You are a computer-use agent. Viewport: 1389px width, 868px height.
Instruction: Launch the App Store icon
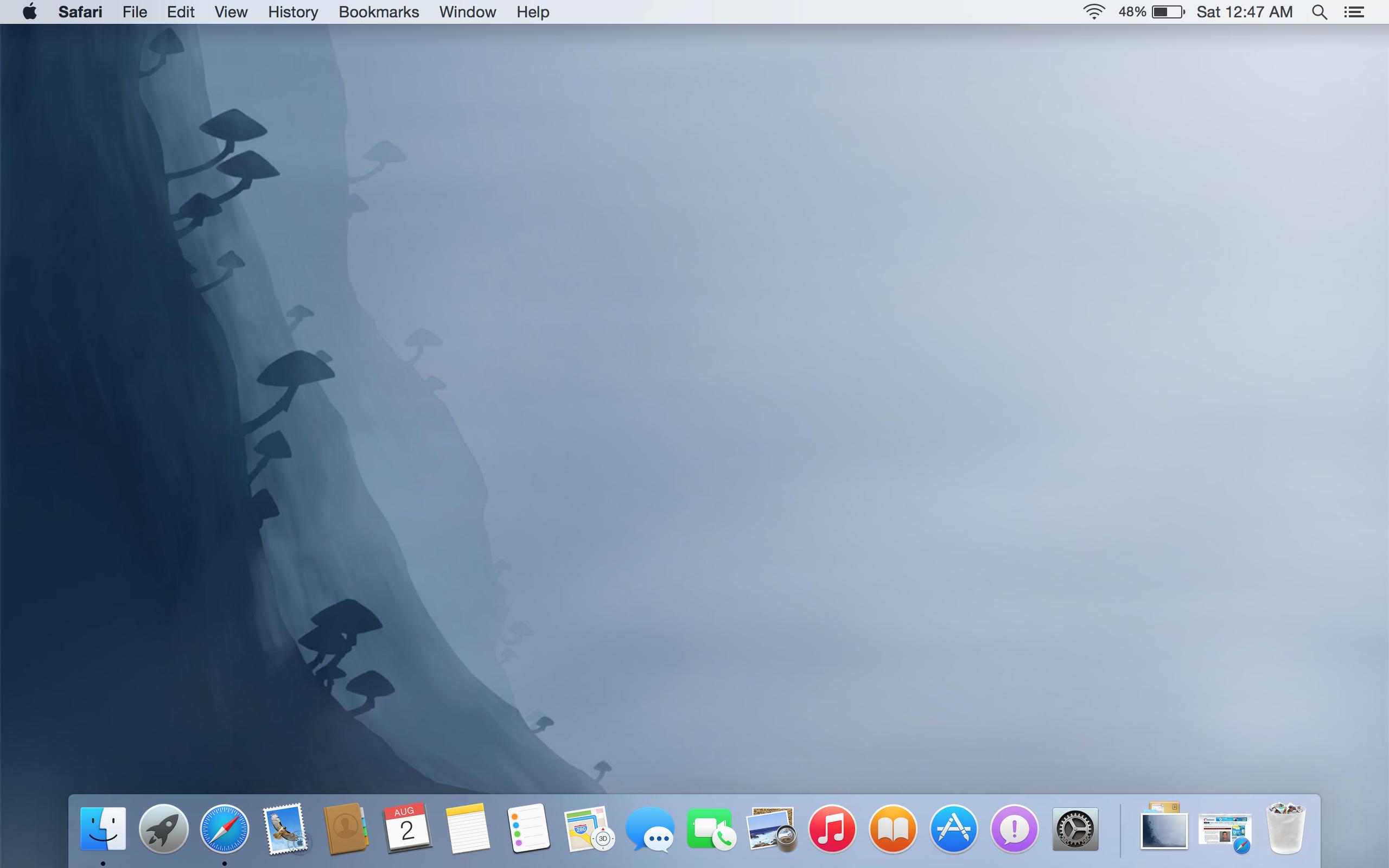pos(953,828)
